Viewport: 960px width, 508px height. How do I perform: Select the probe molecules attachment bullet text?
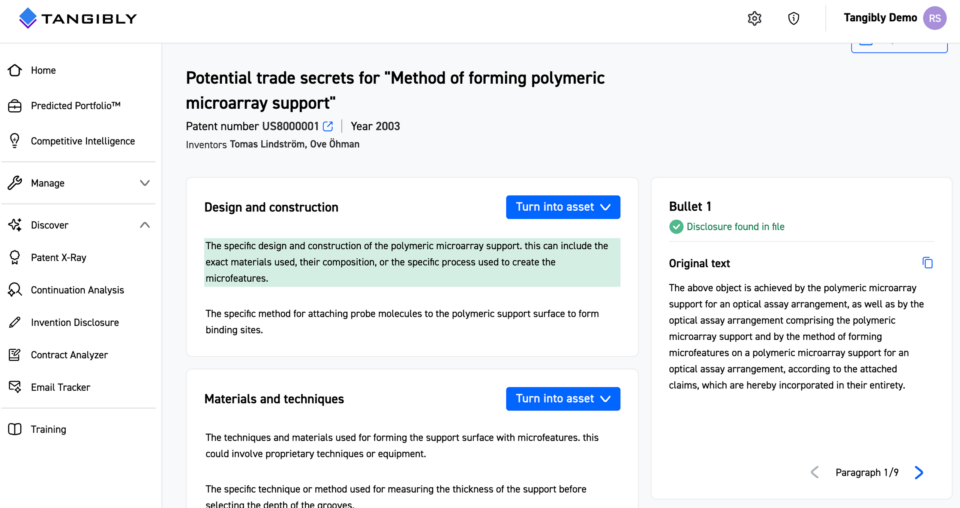[402, 321]
